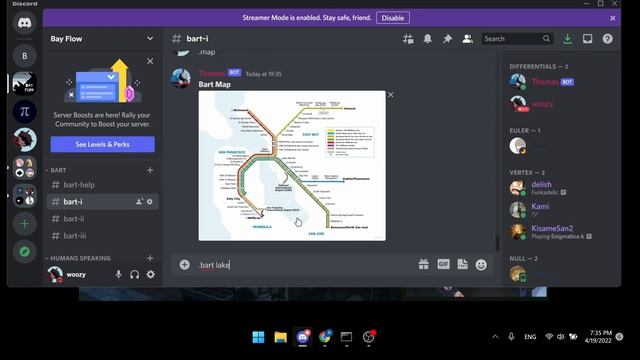The width and height of the screenshot is (640, 360).
Task: Open the Nitro gift icon
Action: pos(424,265)
